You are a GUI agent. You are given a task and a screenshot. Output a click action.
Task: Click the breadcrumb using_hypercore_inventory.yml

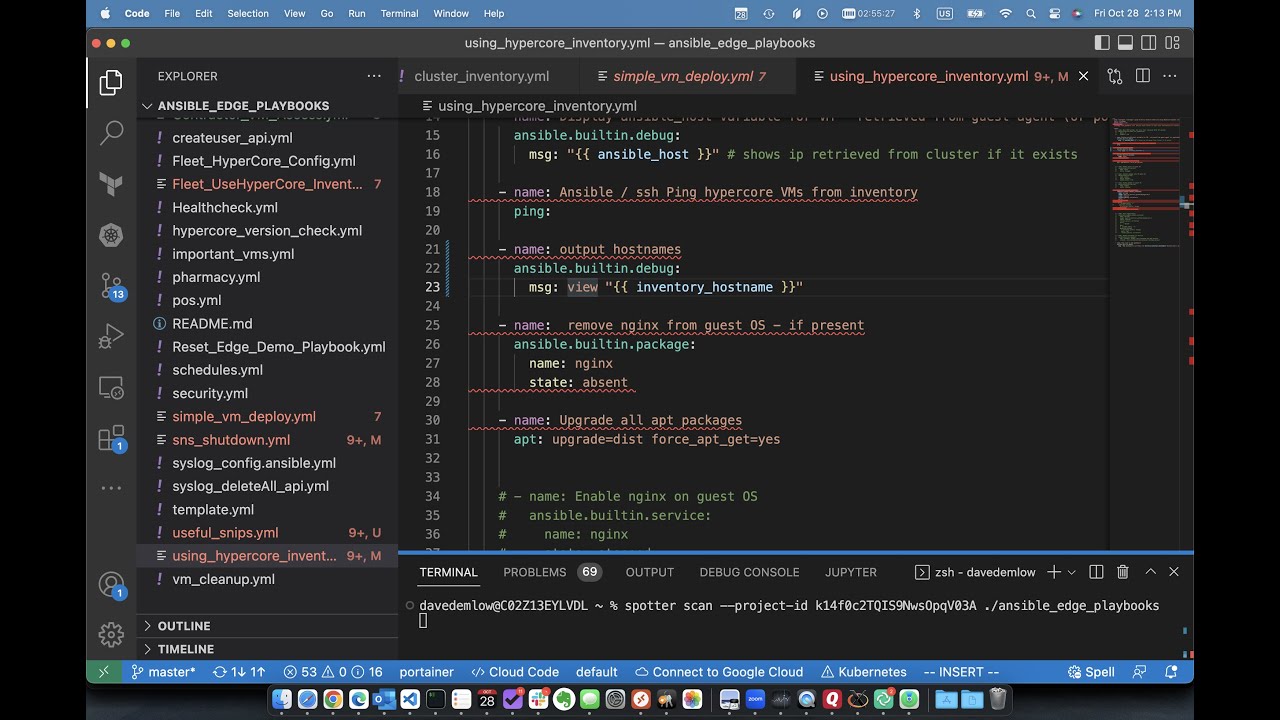coord(537,106)
